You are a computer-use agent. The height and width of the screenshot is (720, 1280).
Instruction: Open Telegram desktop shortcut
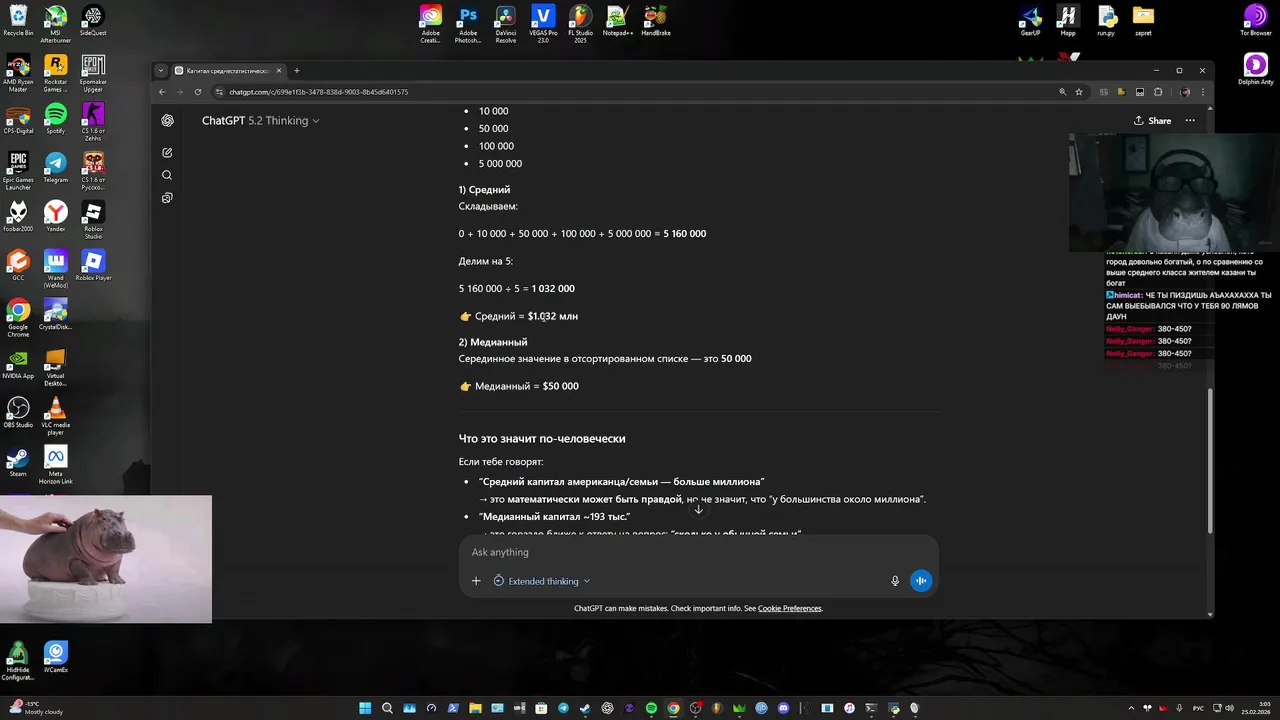(x=55, y=167)
